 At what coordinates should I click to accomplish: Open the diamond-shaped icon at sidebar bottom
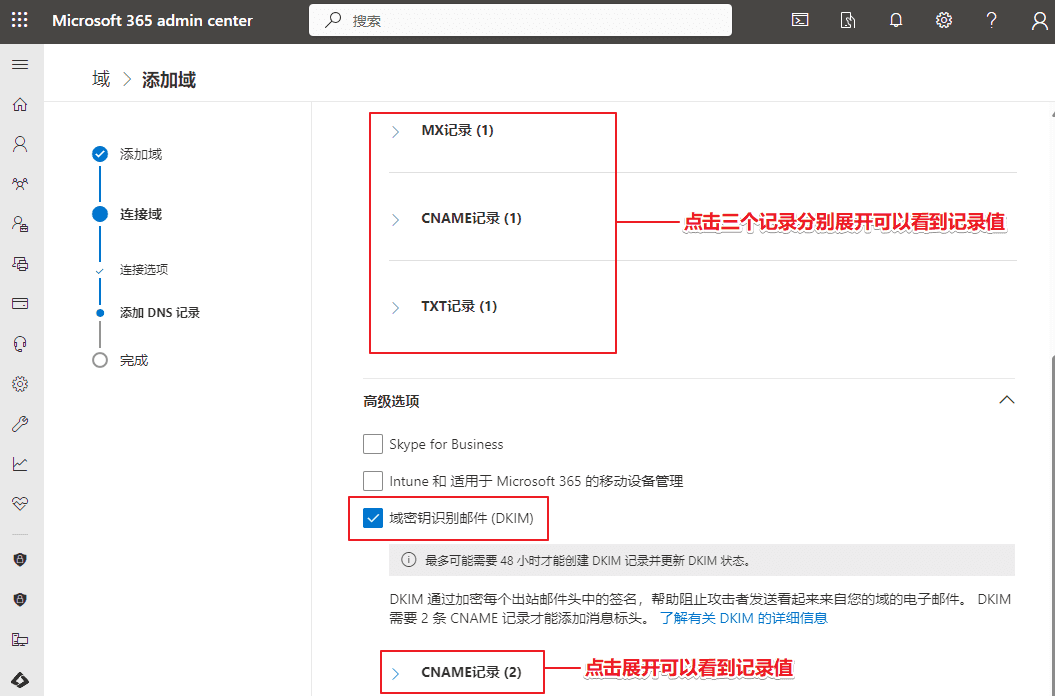tap(20, 680)
